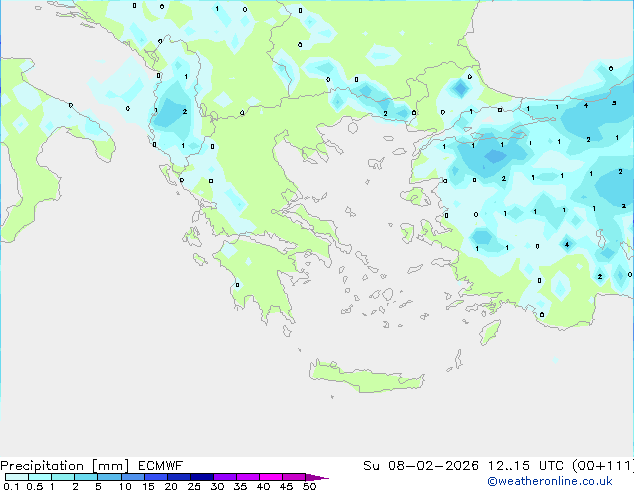Image resolution: width=634 pixels, height=490 pixels.
Task: Select the 30–35 mm legend color swatch
Action: 224,477
